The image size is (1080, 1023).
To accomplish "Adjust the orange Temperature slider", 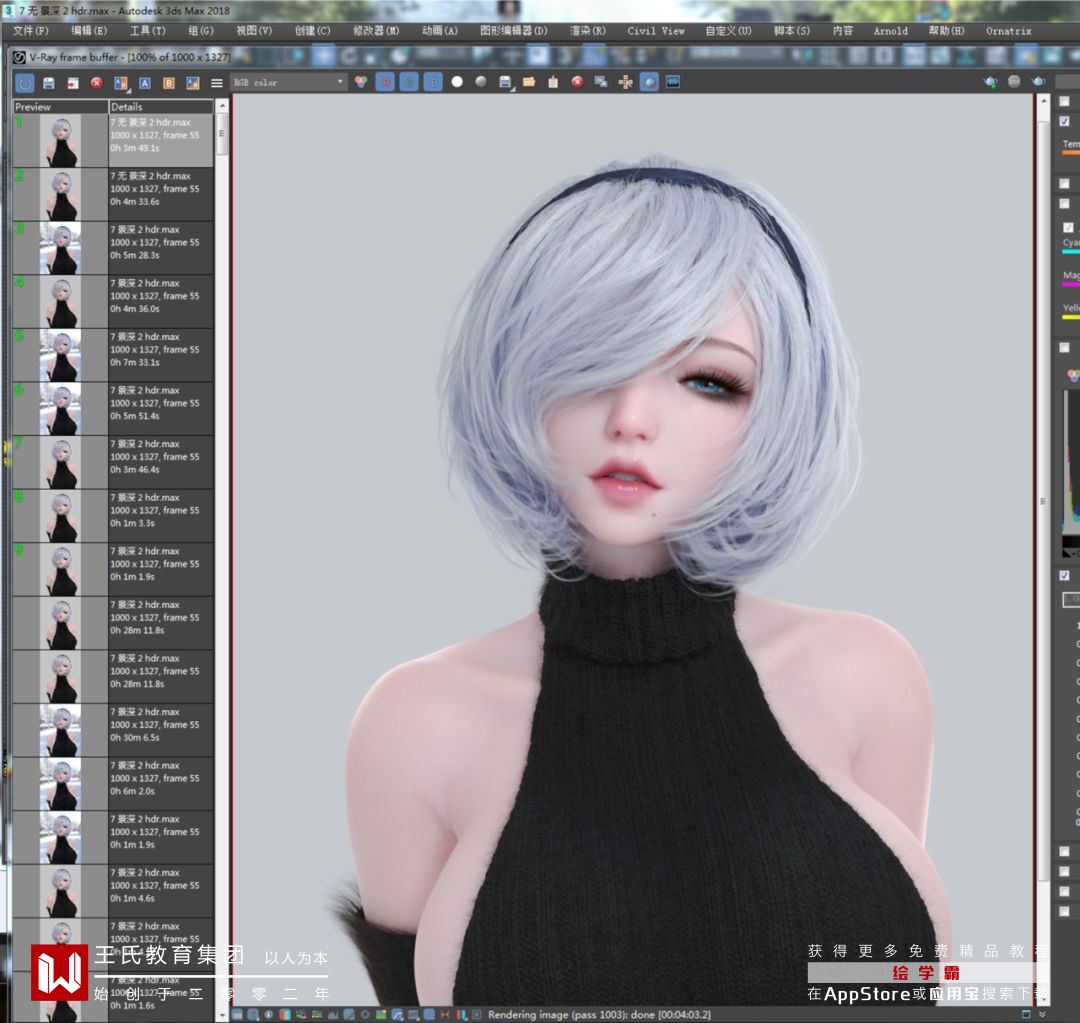I will [1071, 152].
